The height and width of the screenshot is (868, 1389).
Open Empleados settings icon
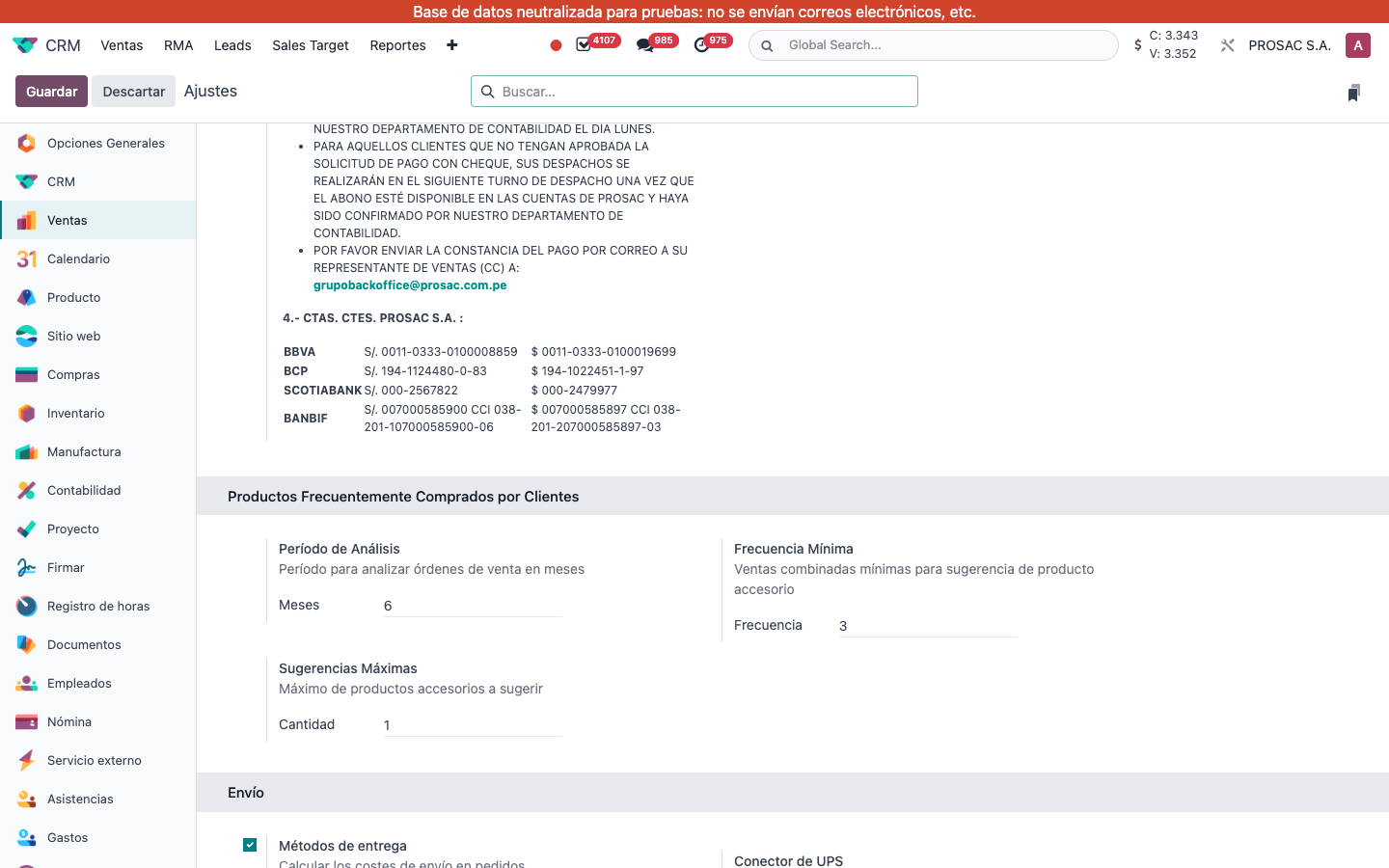[27, 683]
